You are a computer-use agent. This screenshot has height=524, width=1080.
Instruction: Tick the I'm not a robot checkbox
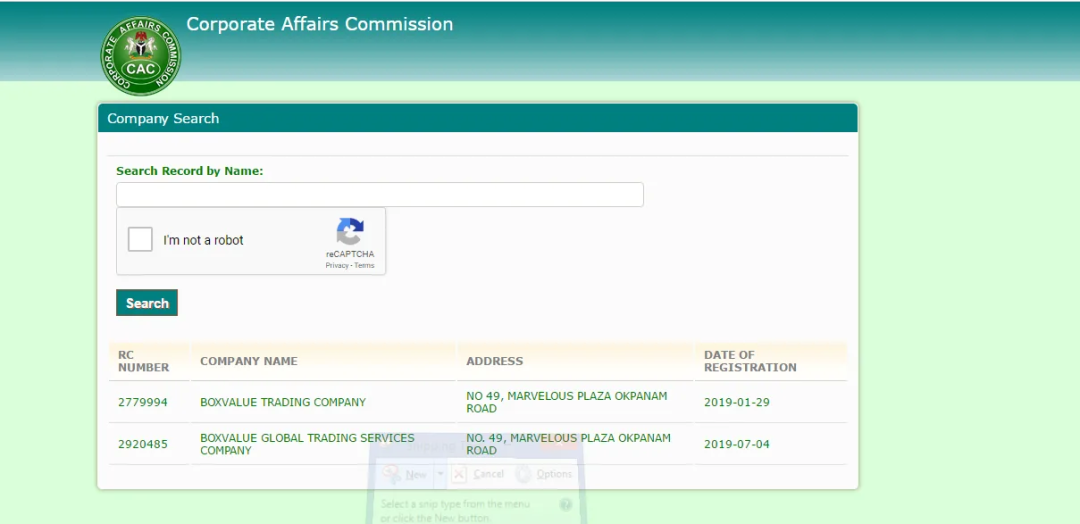141,240
